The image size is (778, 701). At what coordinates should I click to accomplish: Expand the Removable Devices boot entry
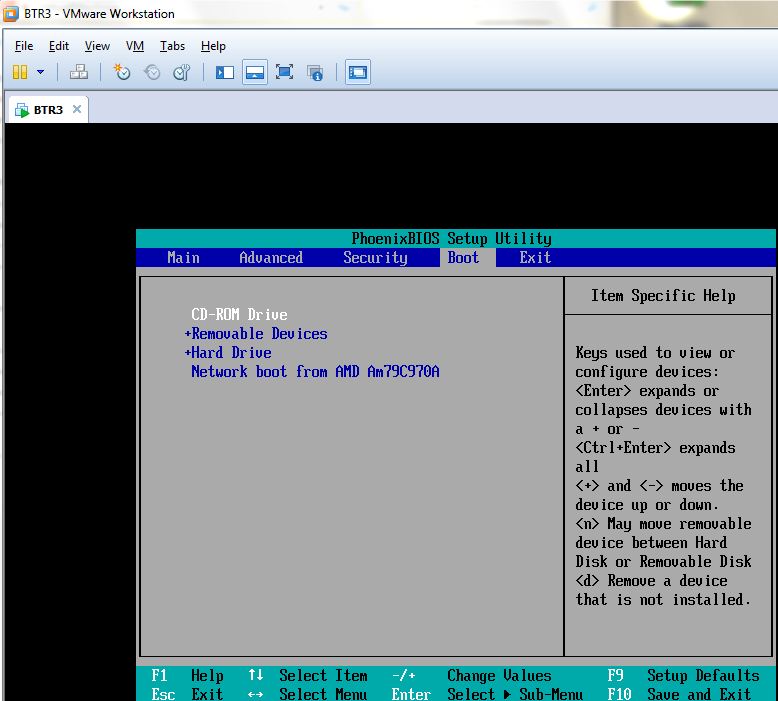click(x=256, y=333)
